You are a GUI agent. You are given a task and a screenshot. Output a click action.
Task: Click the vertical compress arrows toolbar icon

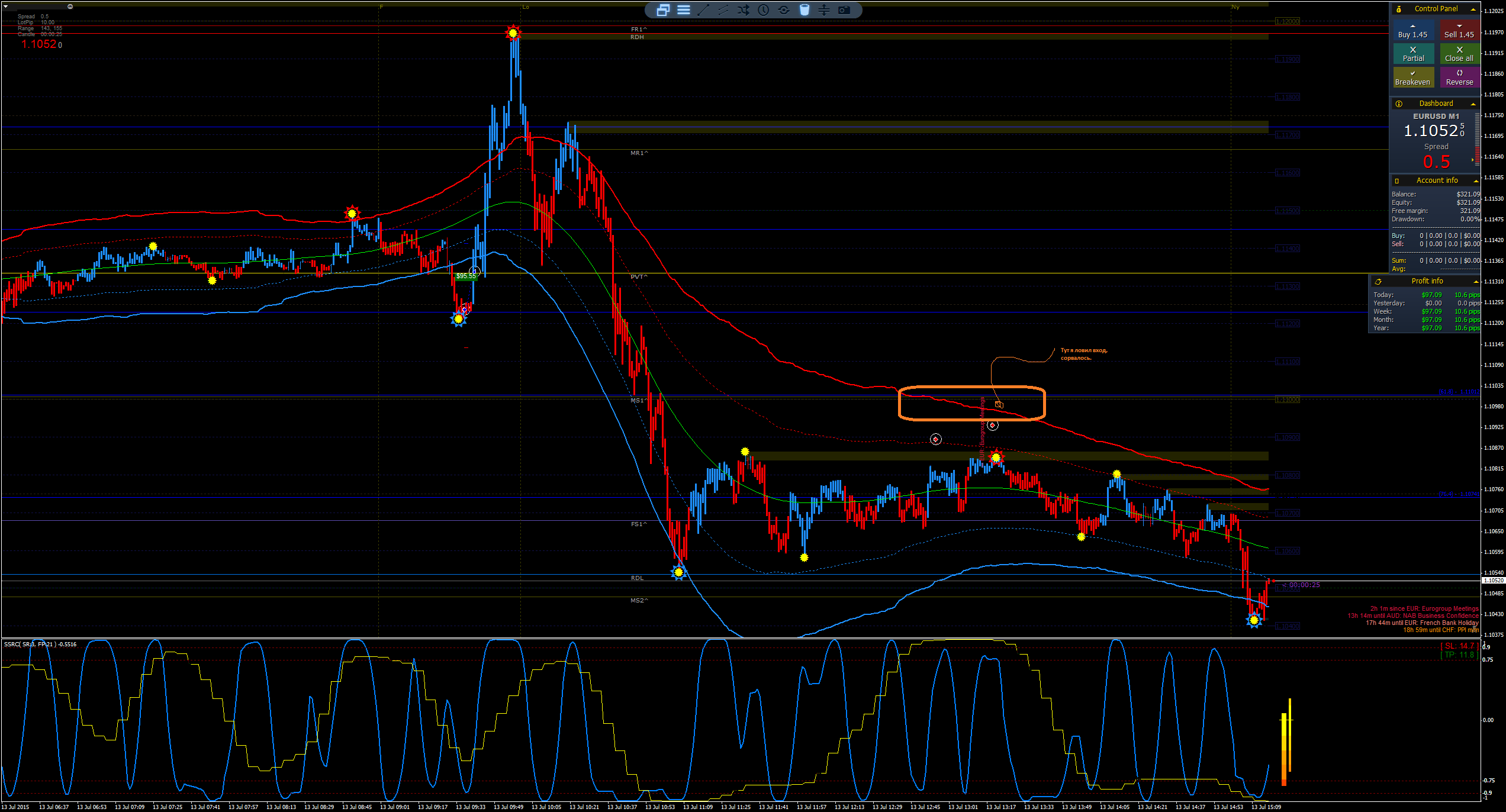824,10
